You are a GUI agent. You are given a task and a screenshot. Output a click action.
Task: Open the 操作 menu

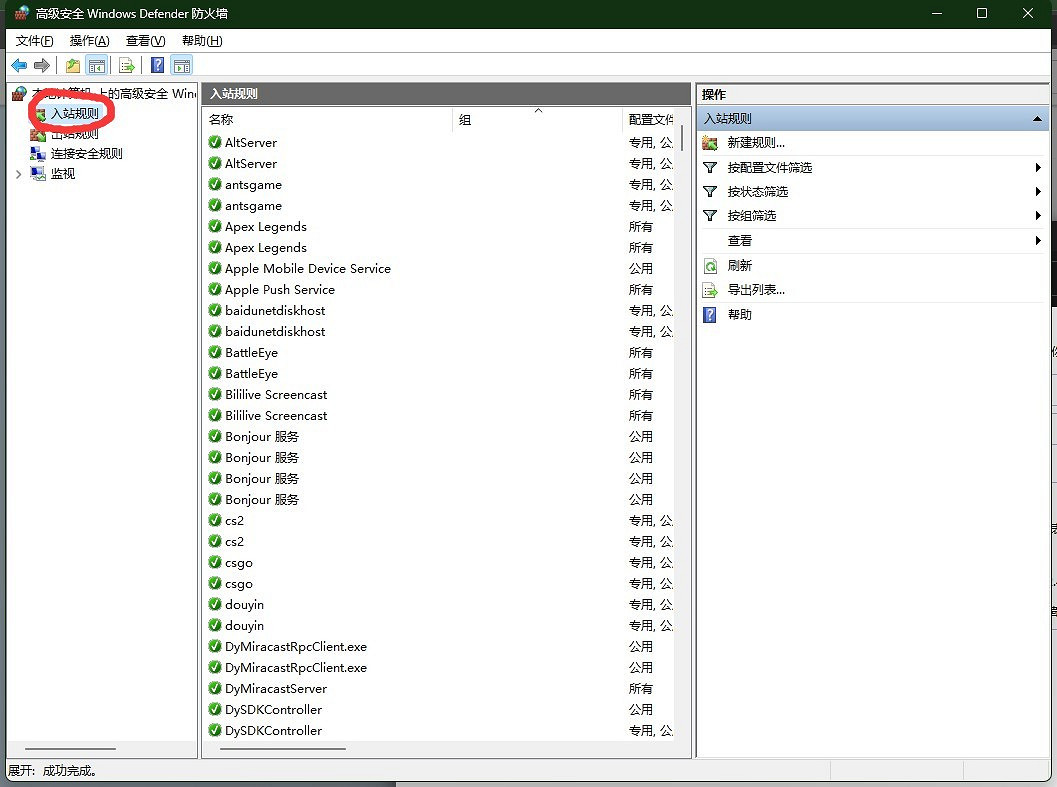tap(89, 41)
